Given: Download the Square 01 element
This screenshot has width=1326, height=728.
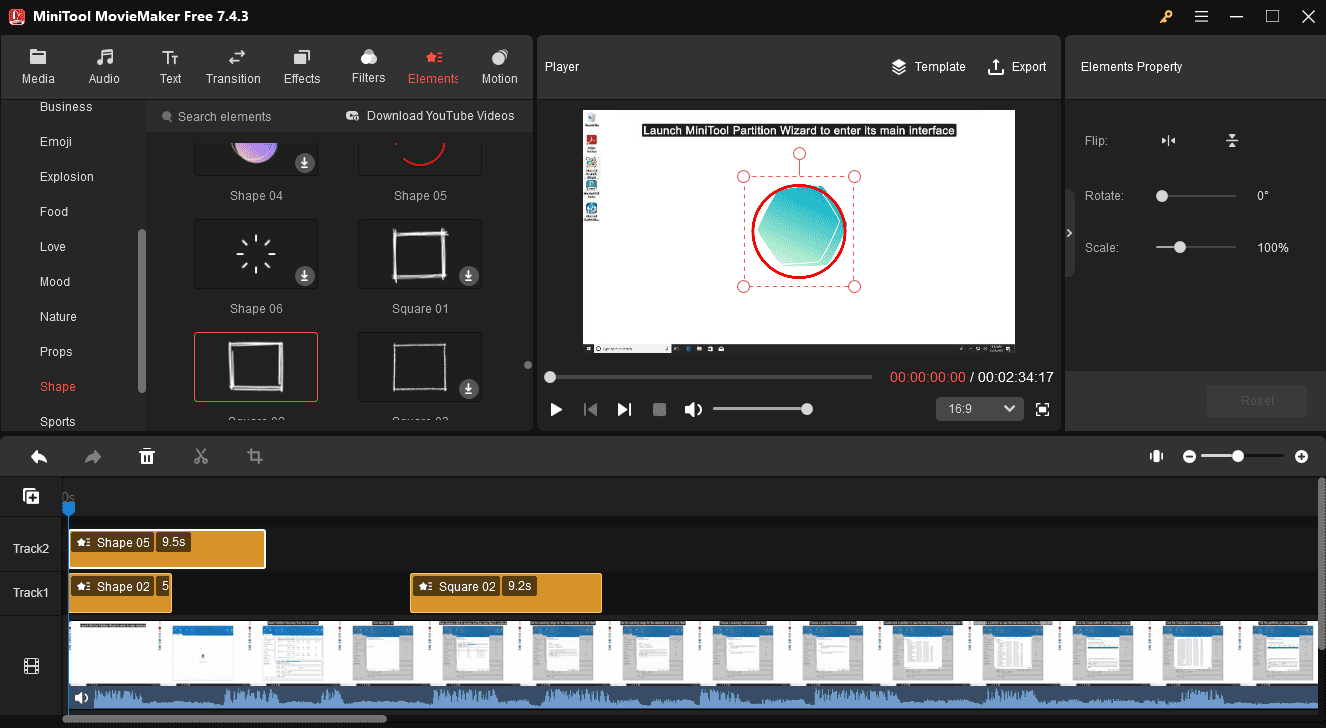Looking at the screenshot, I should pos(468,276).
